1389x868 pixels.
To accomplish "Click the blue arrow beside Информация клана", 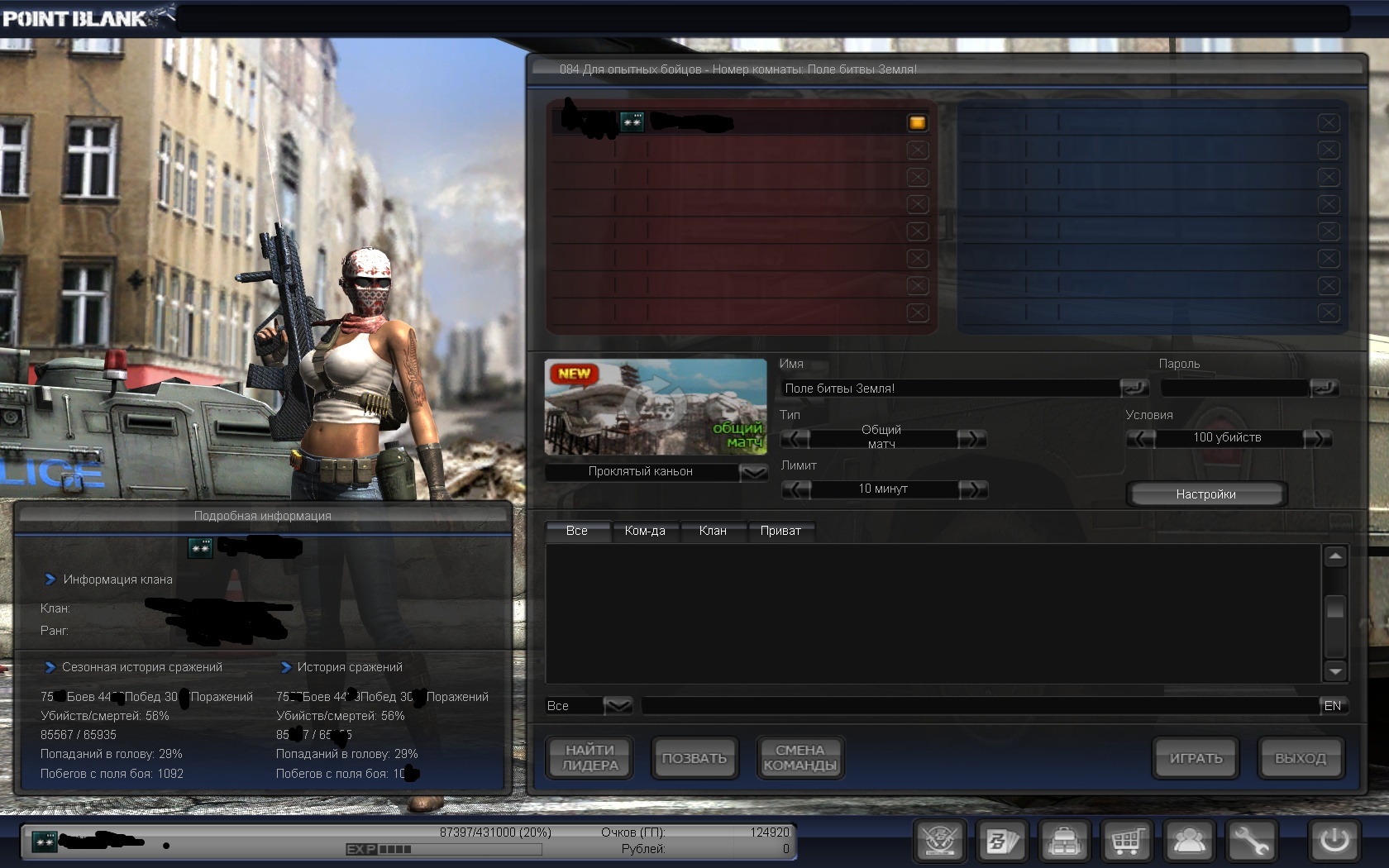I will (50, 579).
